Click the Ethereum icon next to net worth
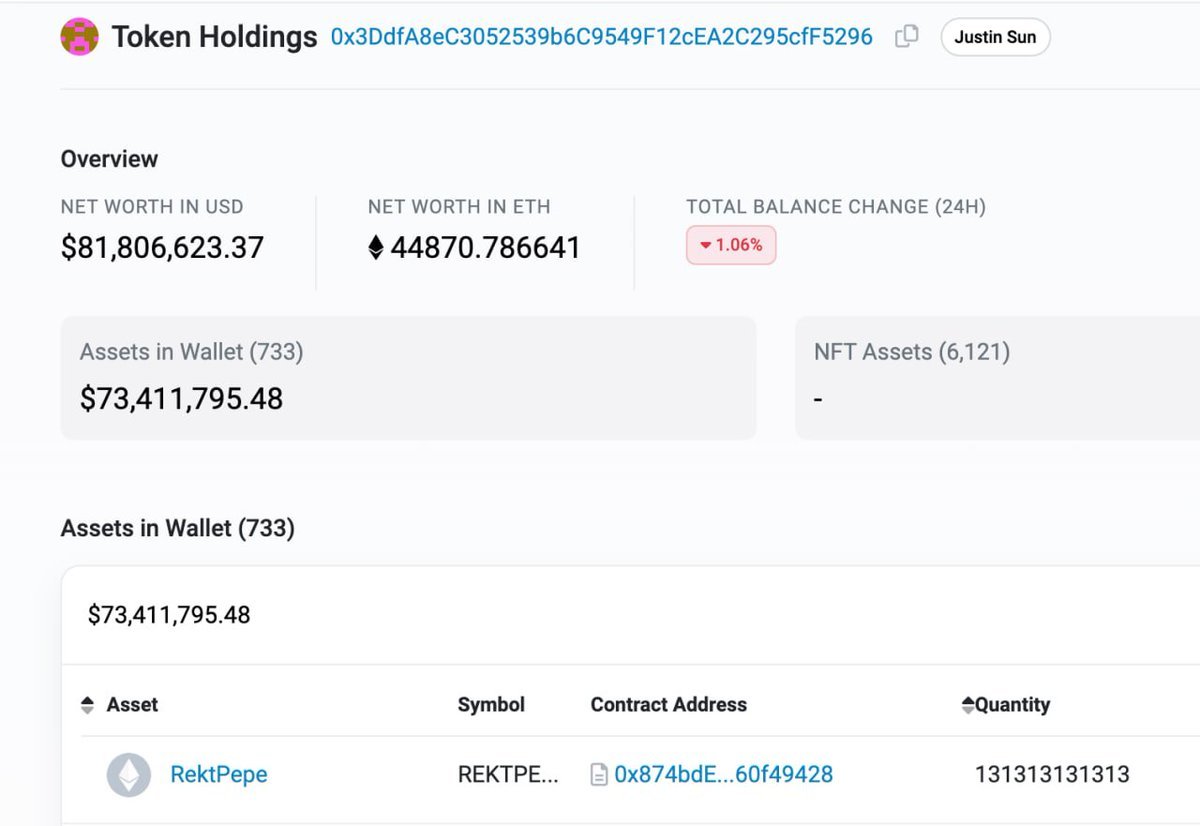1200x826 pixels. pos(376,247)
